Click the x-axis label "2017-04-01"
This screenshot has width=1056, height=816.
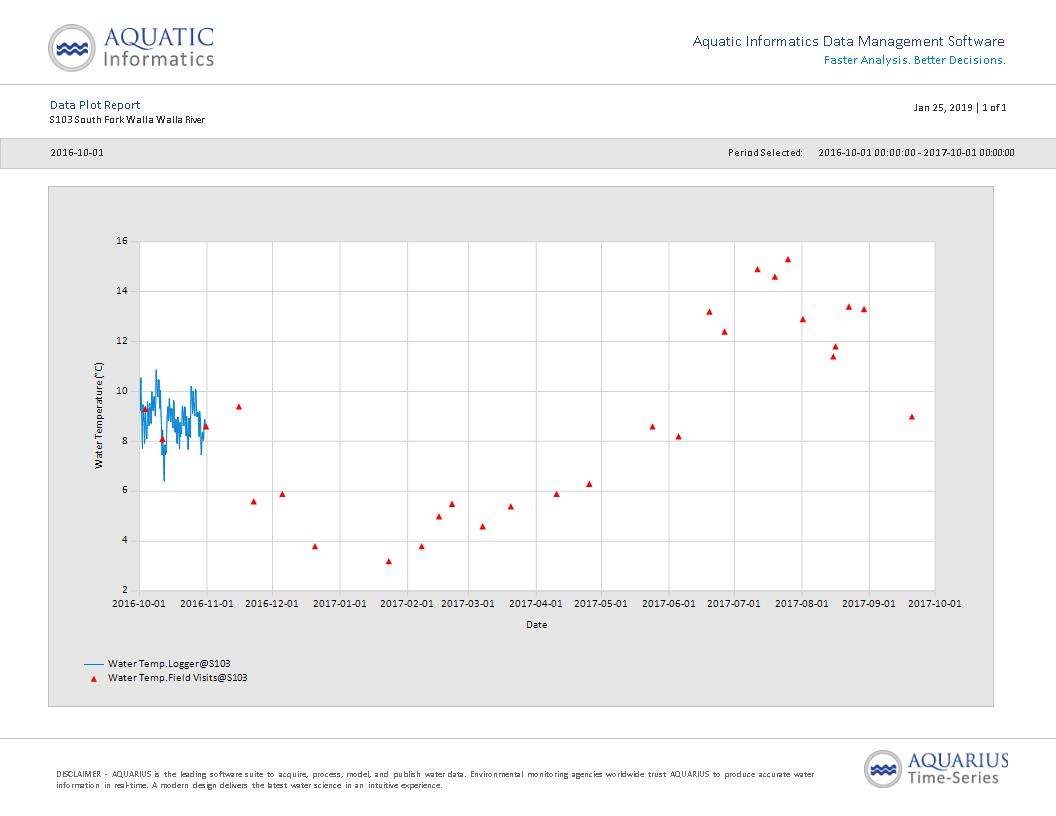536,604
